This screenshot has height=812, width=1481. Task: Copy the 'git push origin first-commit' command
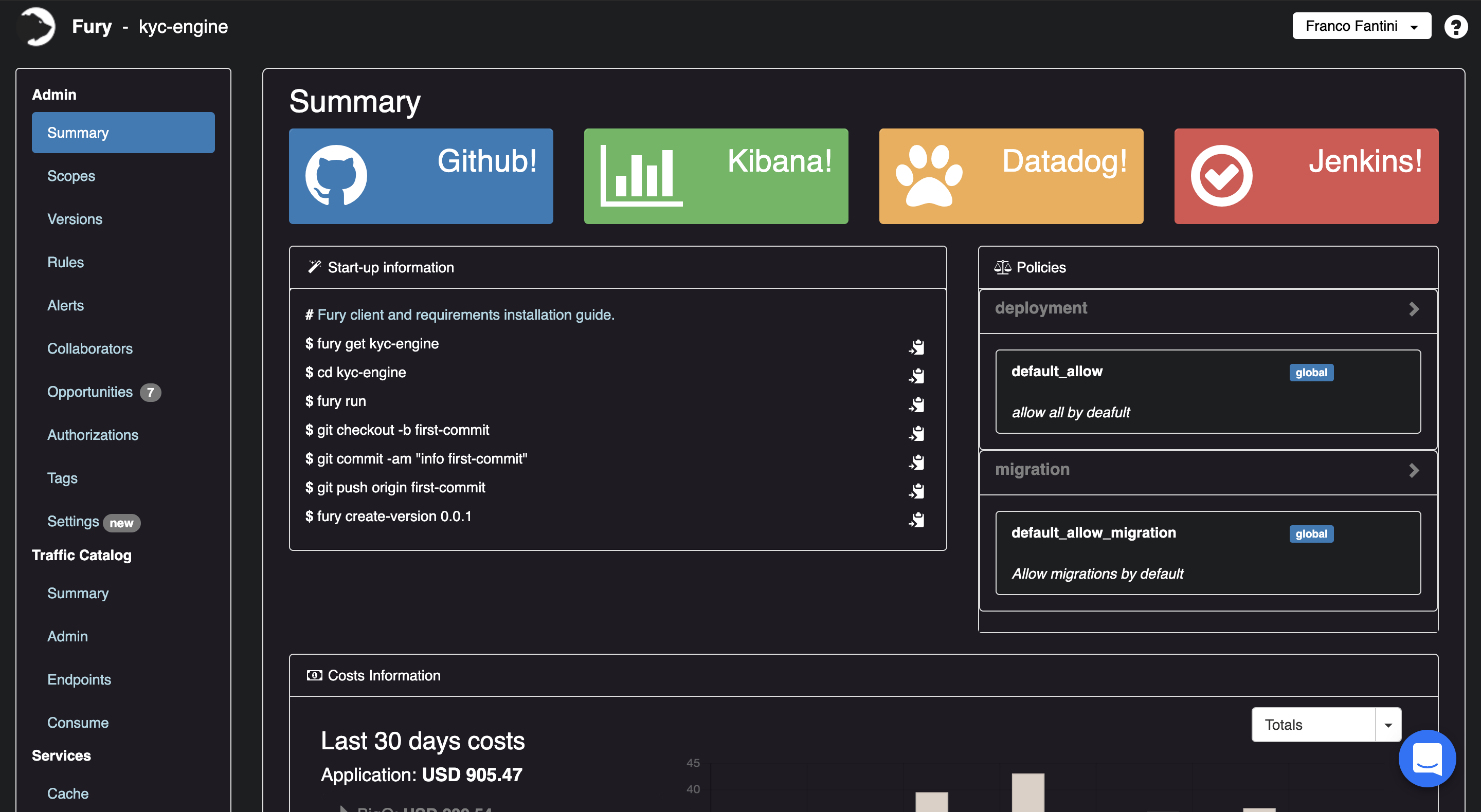917,491
